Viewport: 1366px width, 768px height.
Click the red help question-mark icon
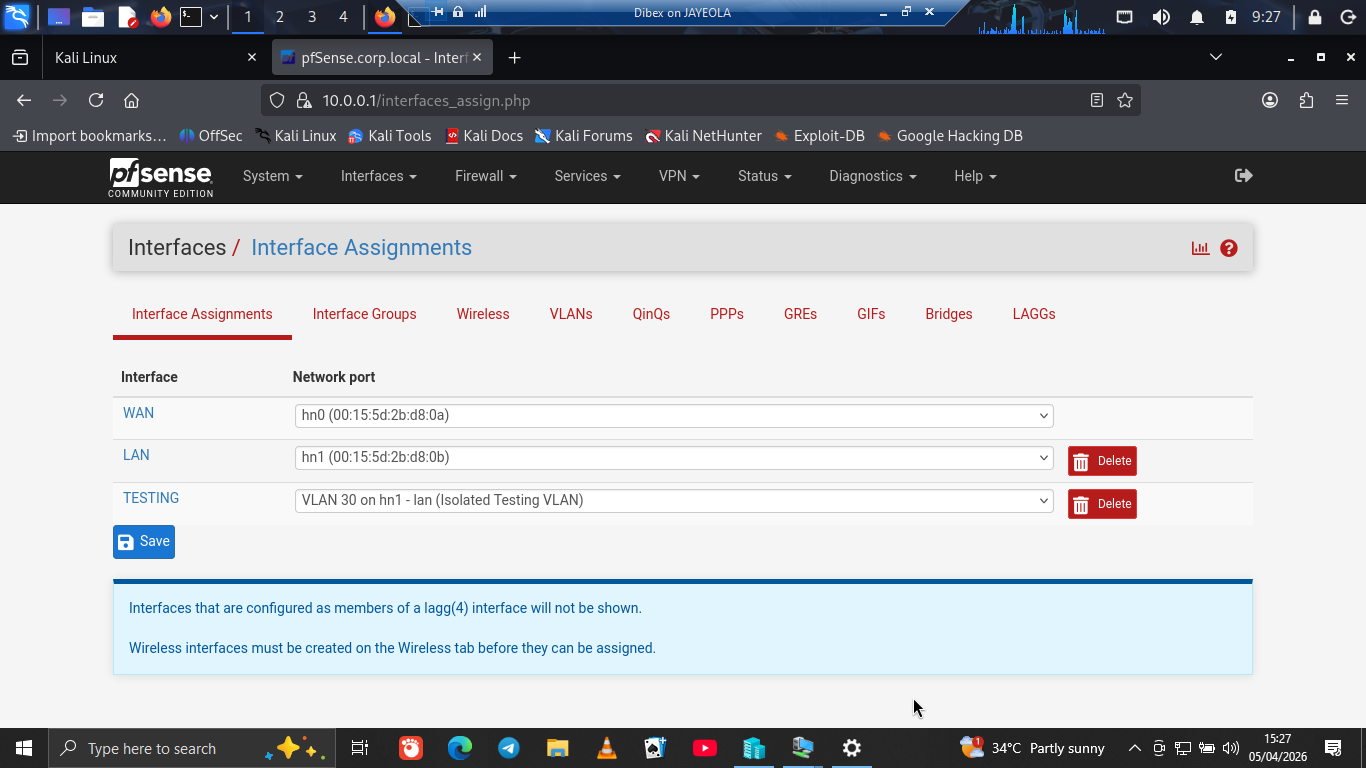1229,247
